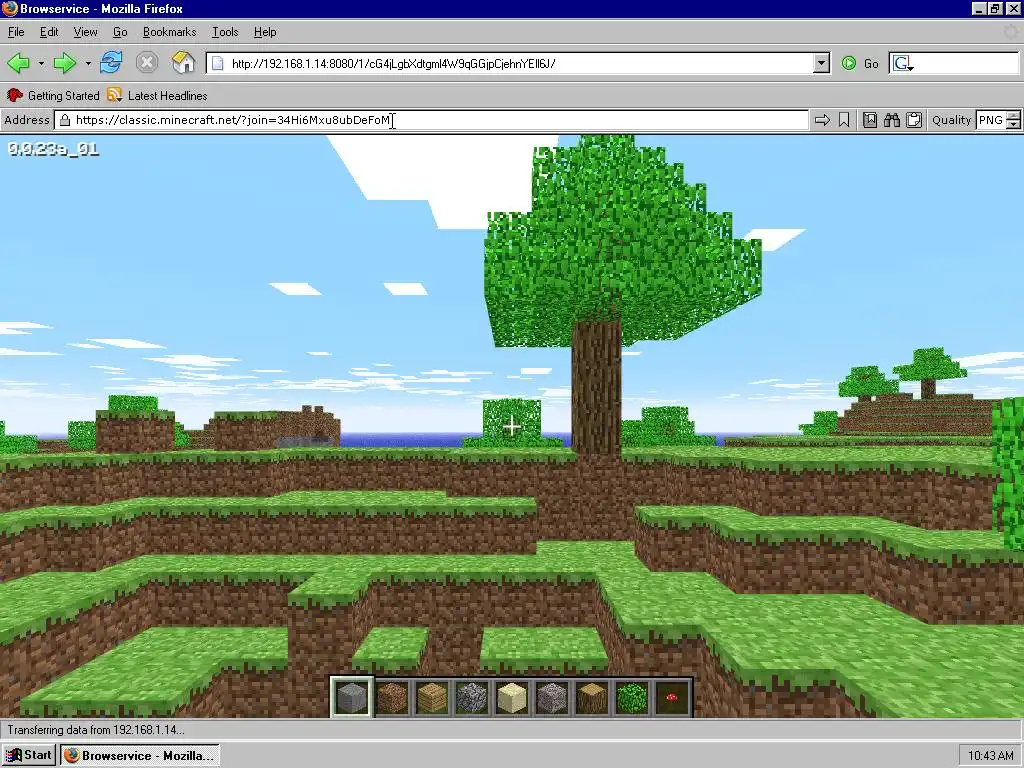Click the binoculars find icon

(892, 120)
